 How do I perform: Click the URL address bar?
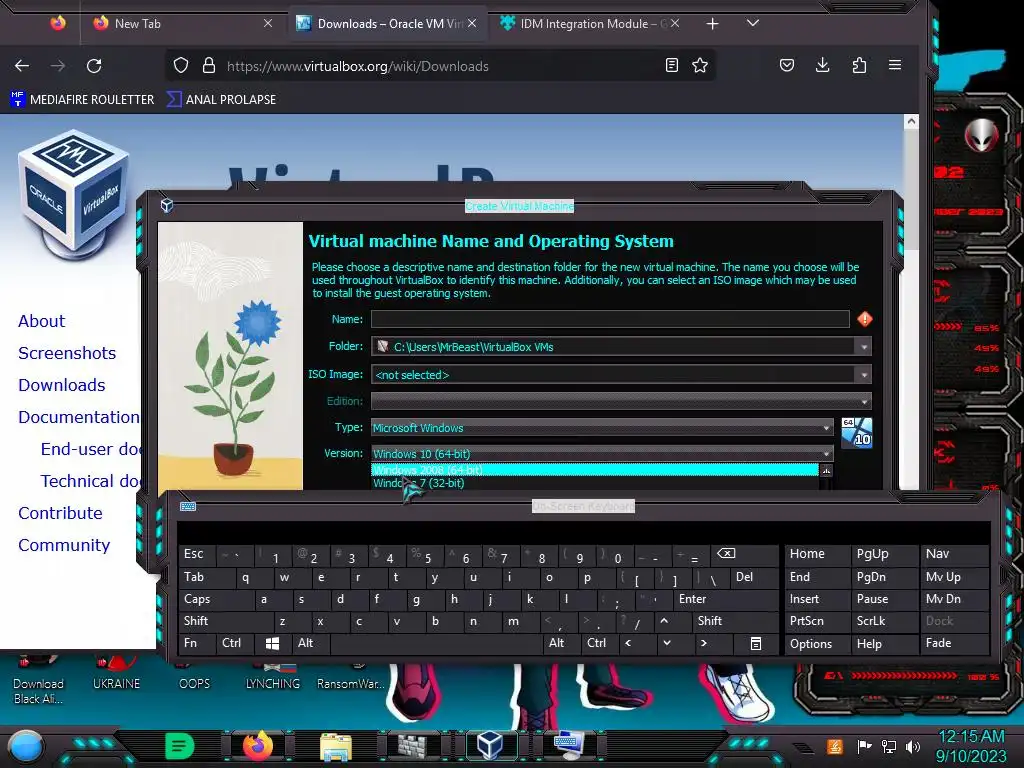click(x=441, y=66)
